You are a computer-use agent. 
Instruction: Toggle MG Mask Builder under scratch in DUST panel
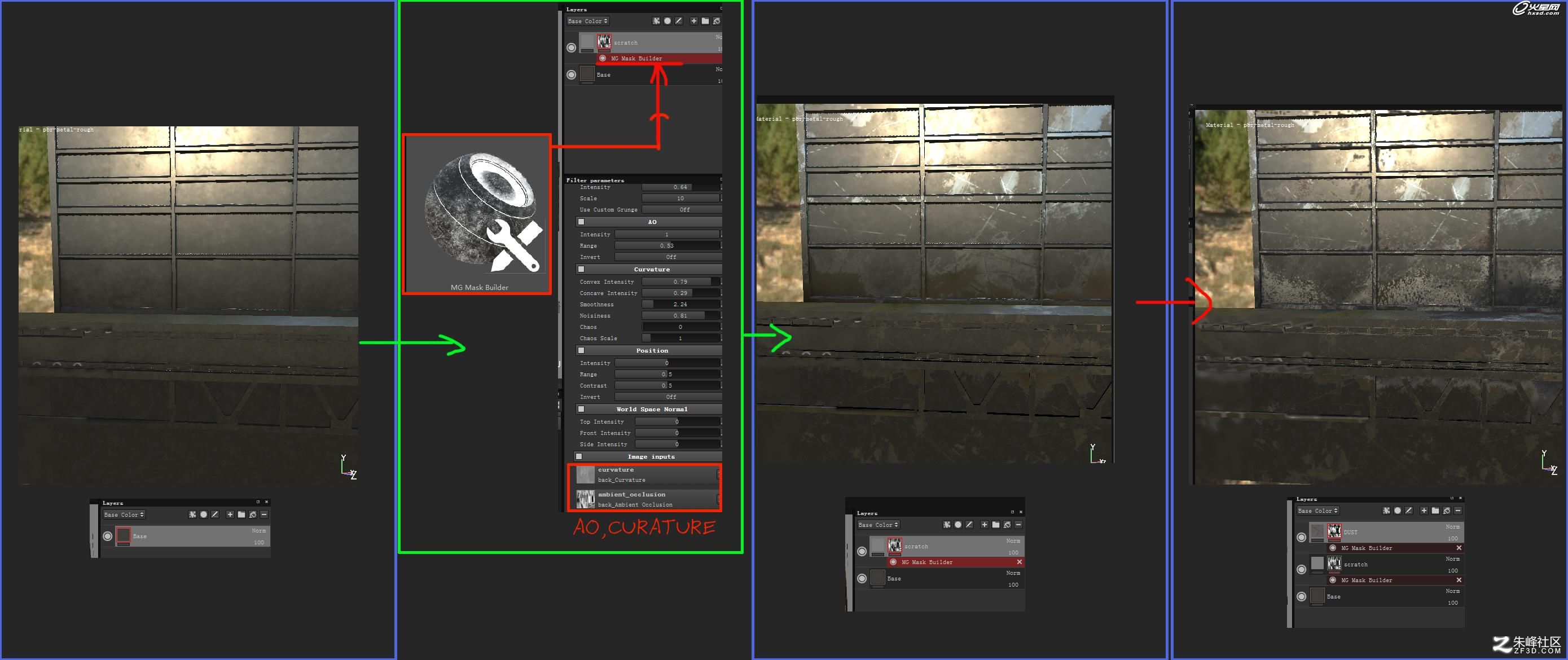[1333, 580]
